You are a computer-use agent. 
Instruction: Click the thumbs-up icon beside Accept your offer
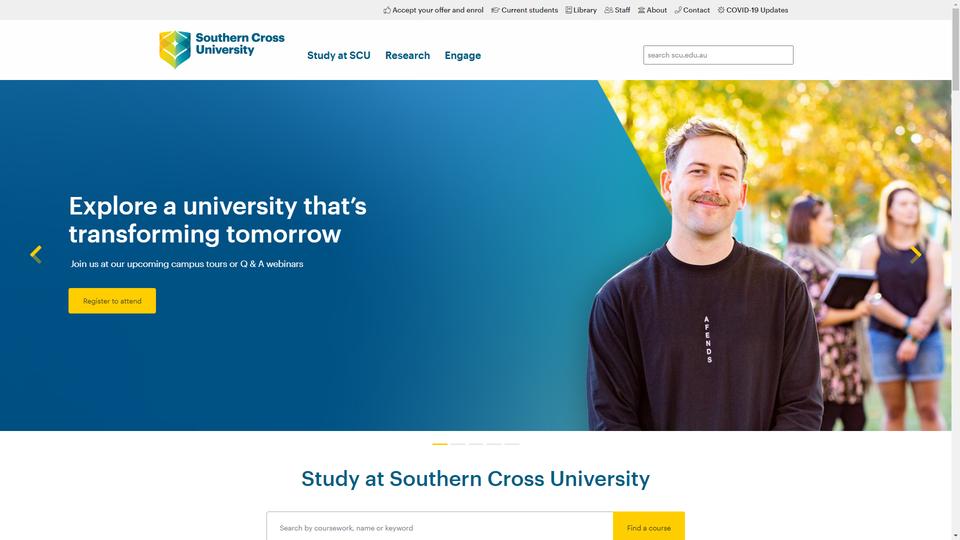[387, 10]
